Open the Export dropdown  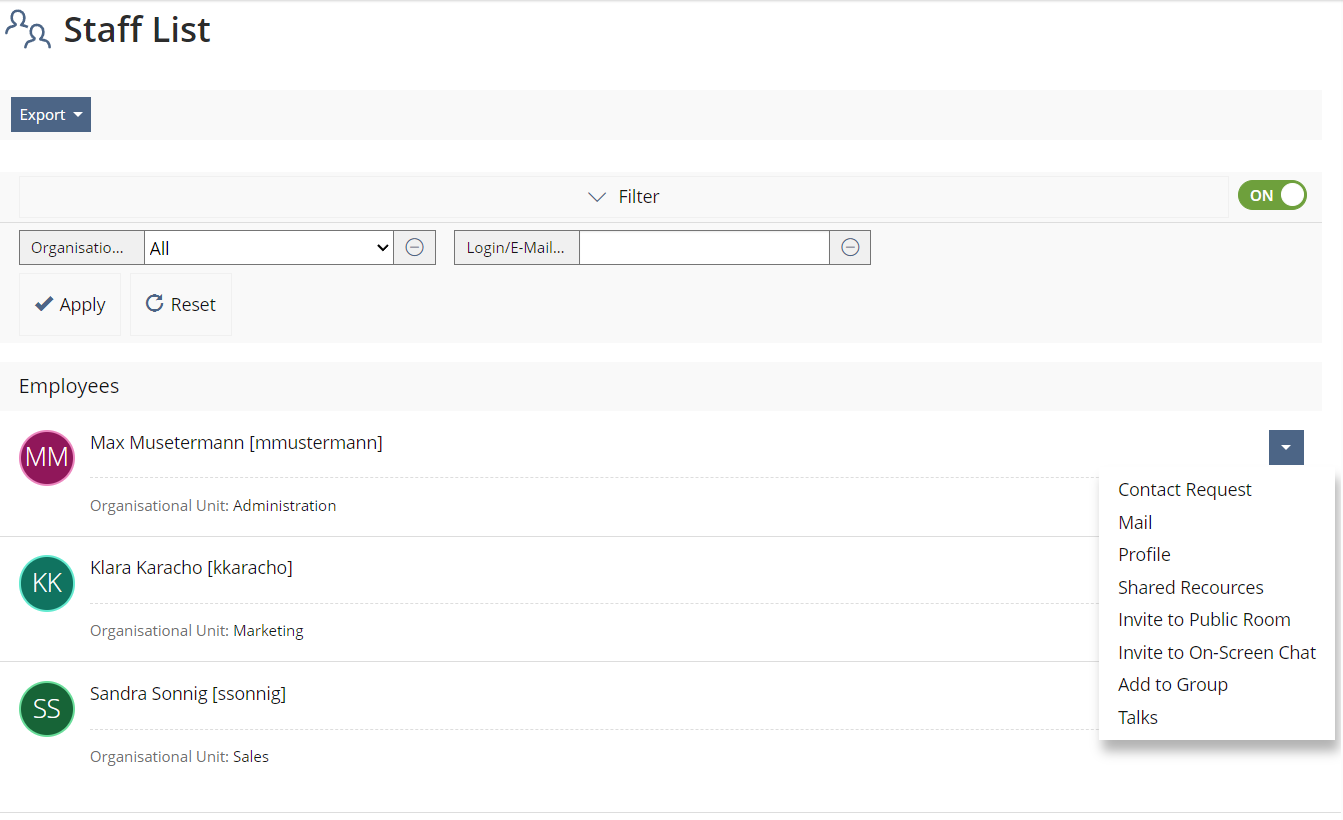(51, 115)
